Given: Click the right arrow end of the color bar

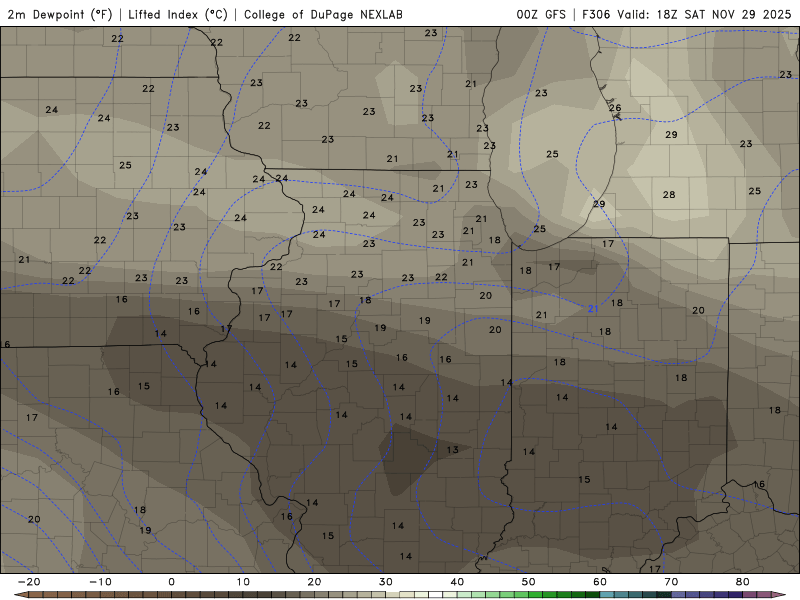Looking at the screenshot, I should [x=779, y=595].
